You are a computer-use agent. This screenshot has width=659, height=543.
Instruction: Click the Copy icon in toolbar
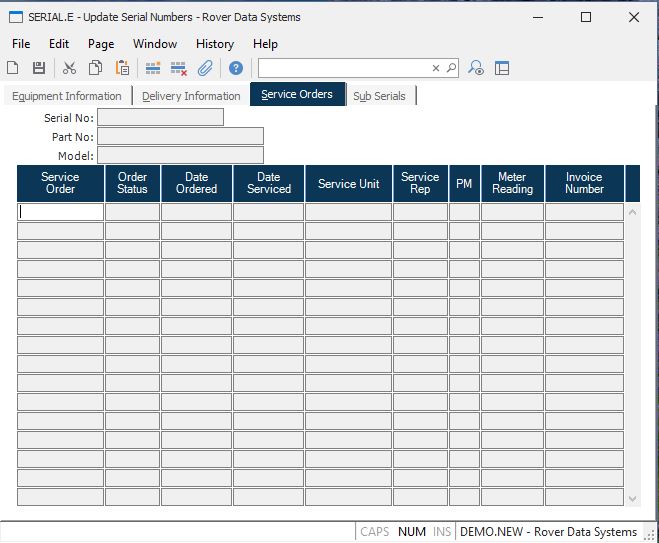pyautogui.click(x=95, y=68)
